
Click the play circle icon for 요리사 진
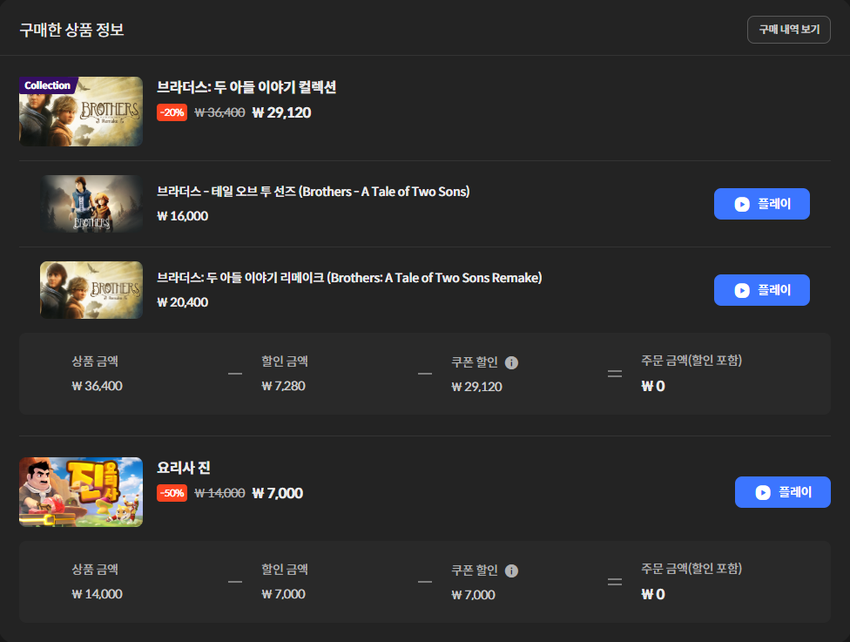click(763, 492)
